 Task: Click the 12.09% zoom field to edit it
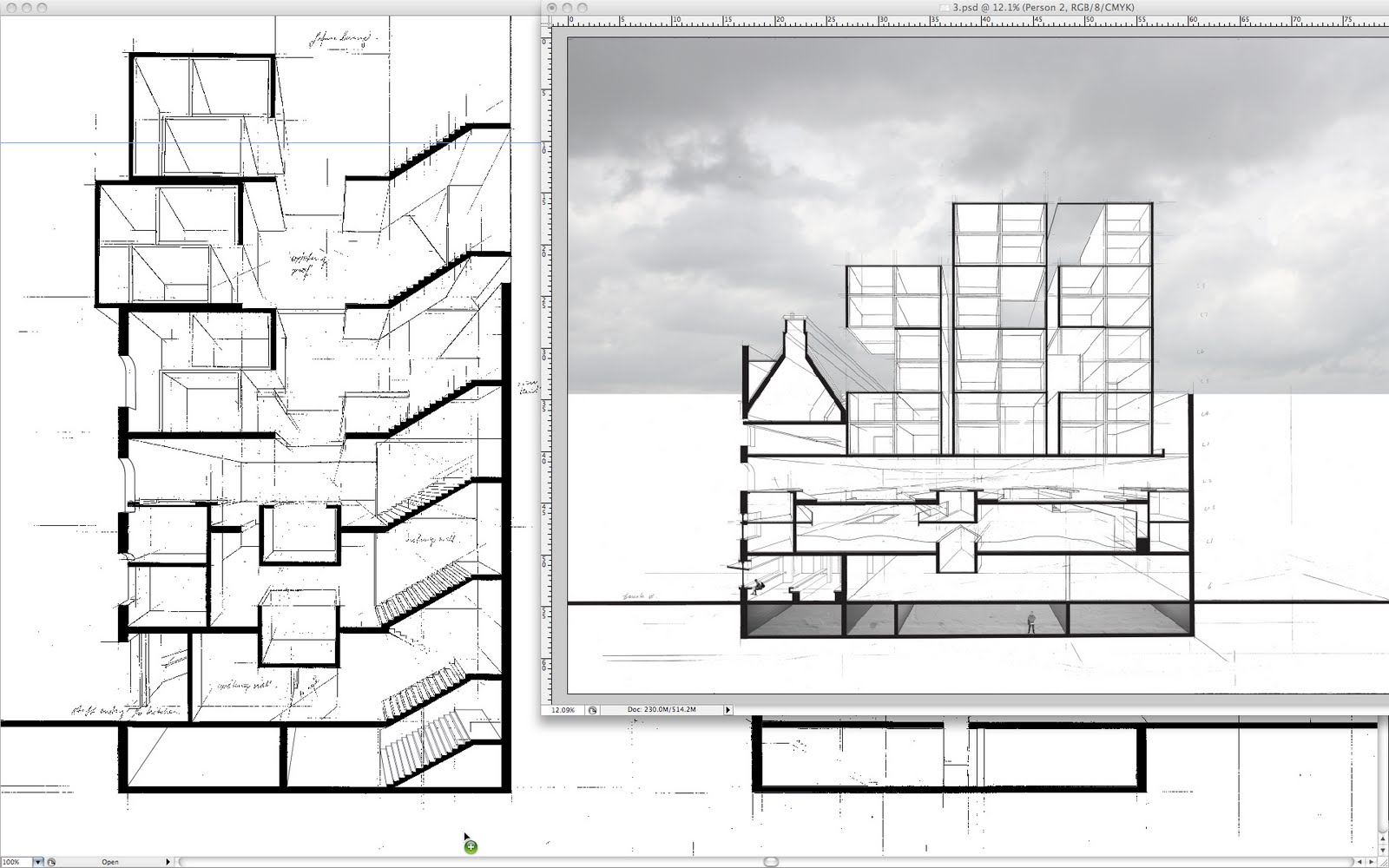pyautogui.click(x=562, y=709)
